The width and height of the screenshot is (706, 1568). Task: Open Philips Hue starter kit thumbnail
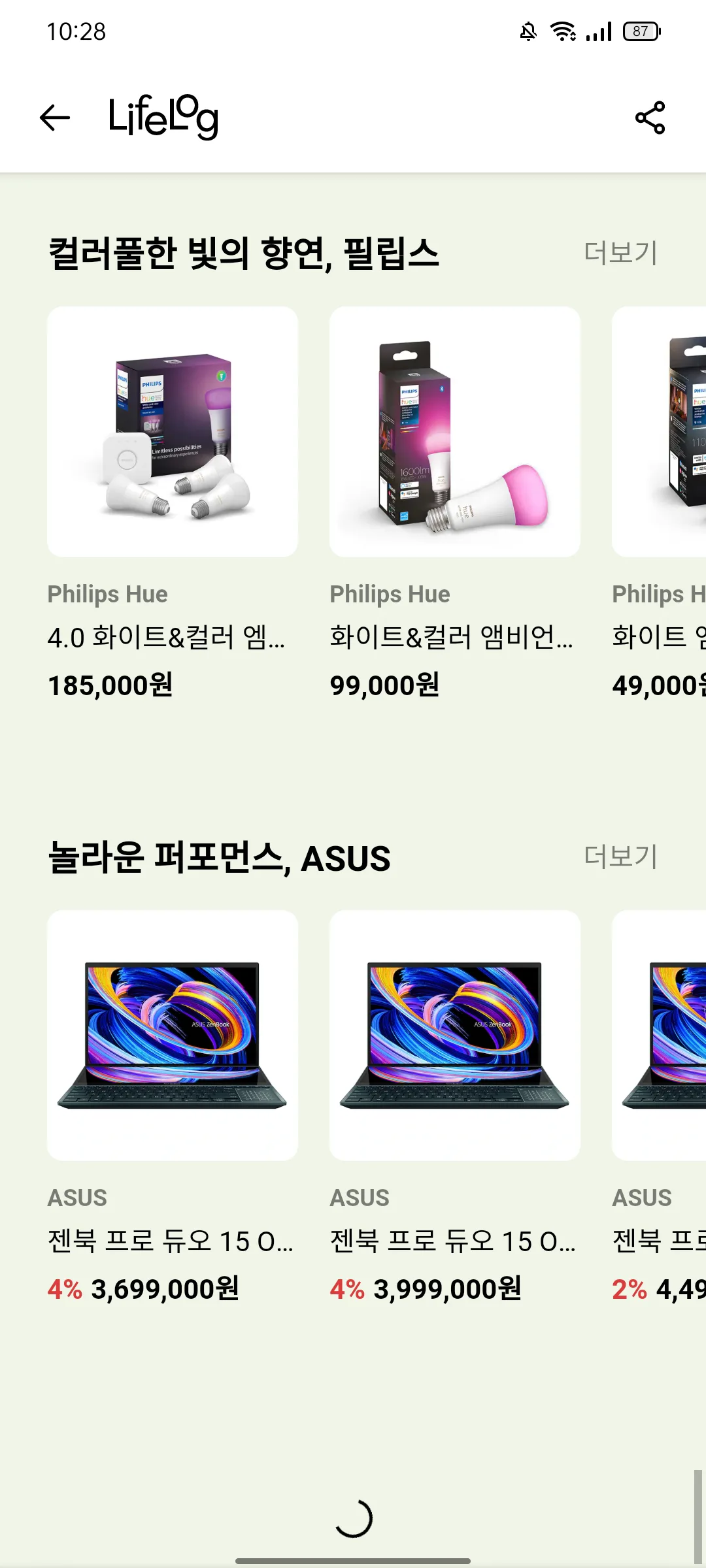click(x=173, y=432)
